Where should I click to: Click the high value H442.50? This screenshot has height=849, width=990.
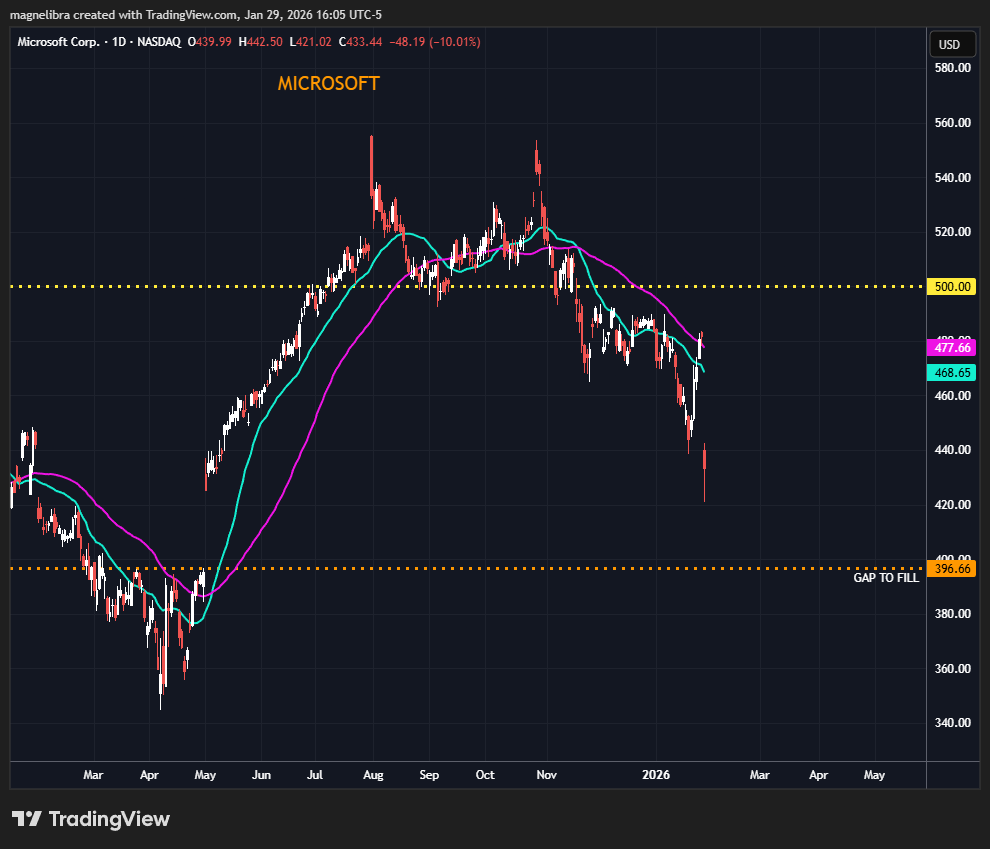click(260, 42)
